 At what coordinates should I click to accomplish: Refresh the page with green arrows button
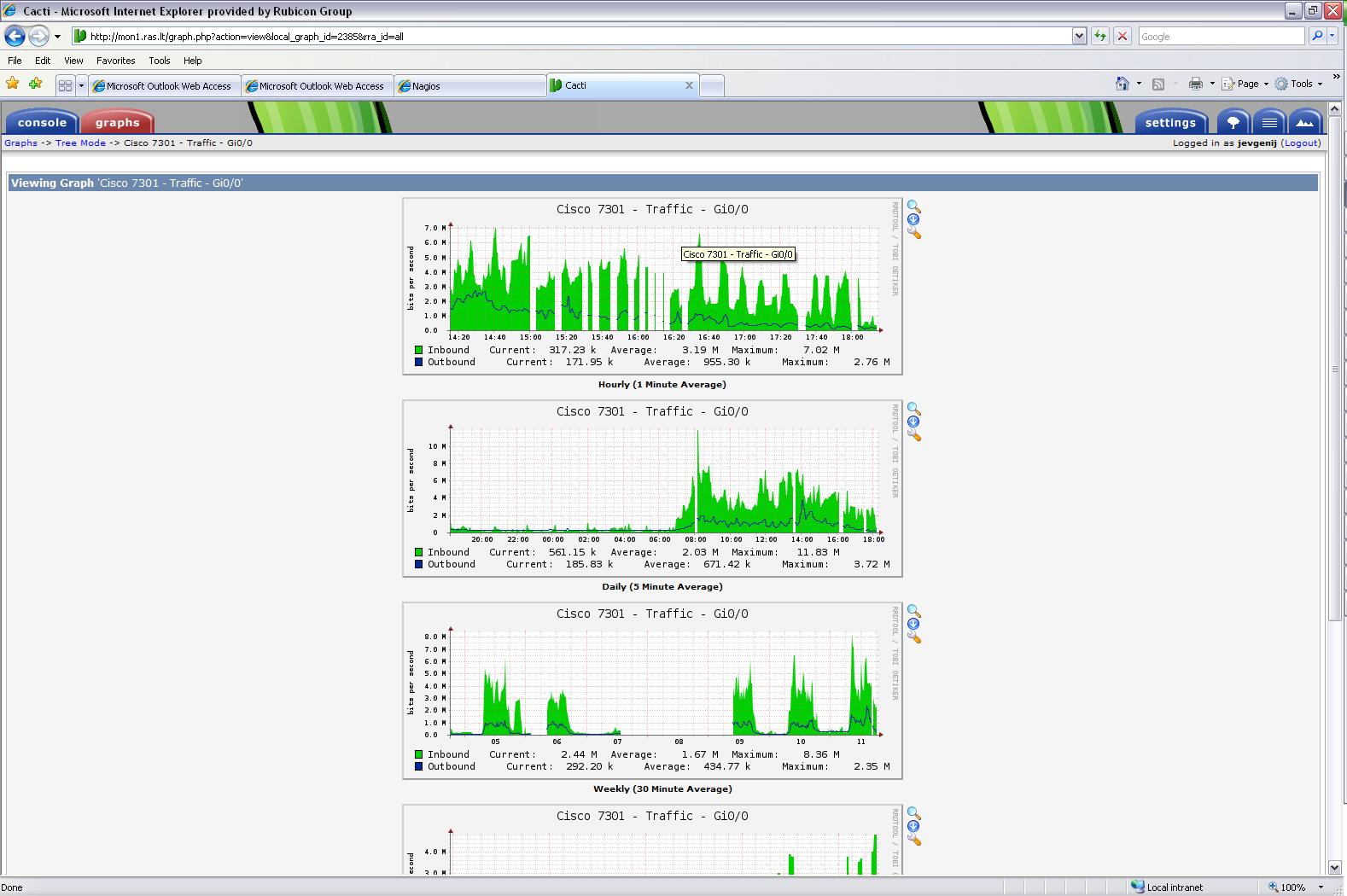click(x=1100, y=36)
